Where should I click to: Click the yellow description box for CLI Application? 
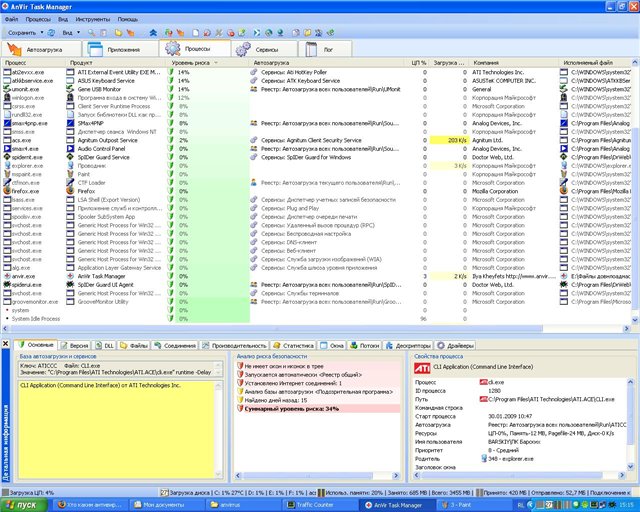click(117, 430)
